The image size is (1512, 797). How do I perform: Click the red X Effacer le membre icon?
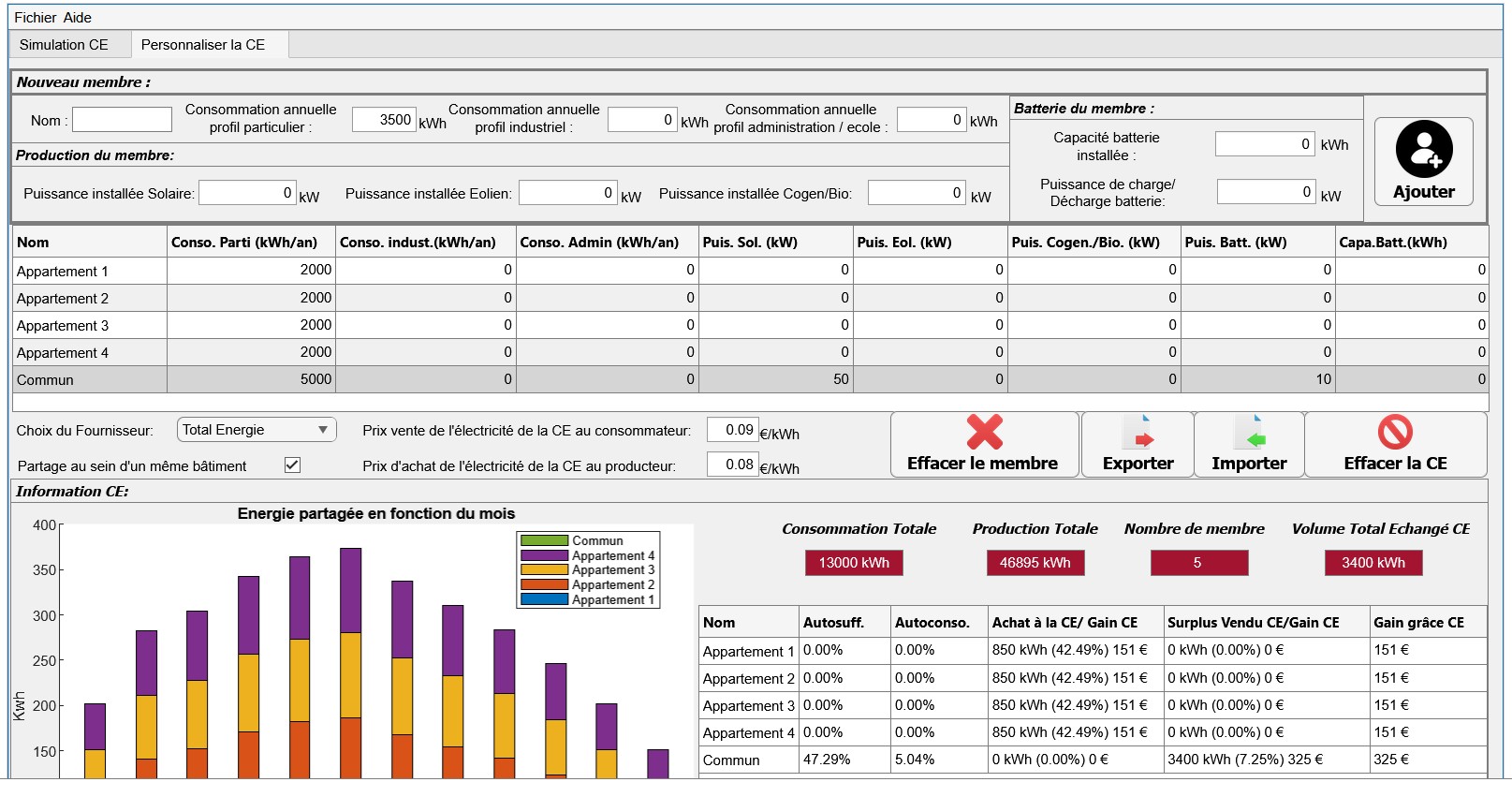[x=984, y=433]
